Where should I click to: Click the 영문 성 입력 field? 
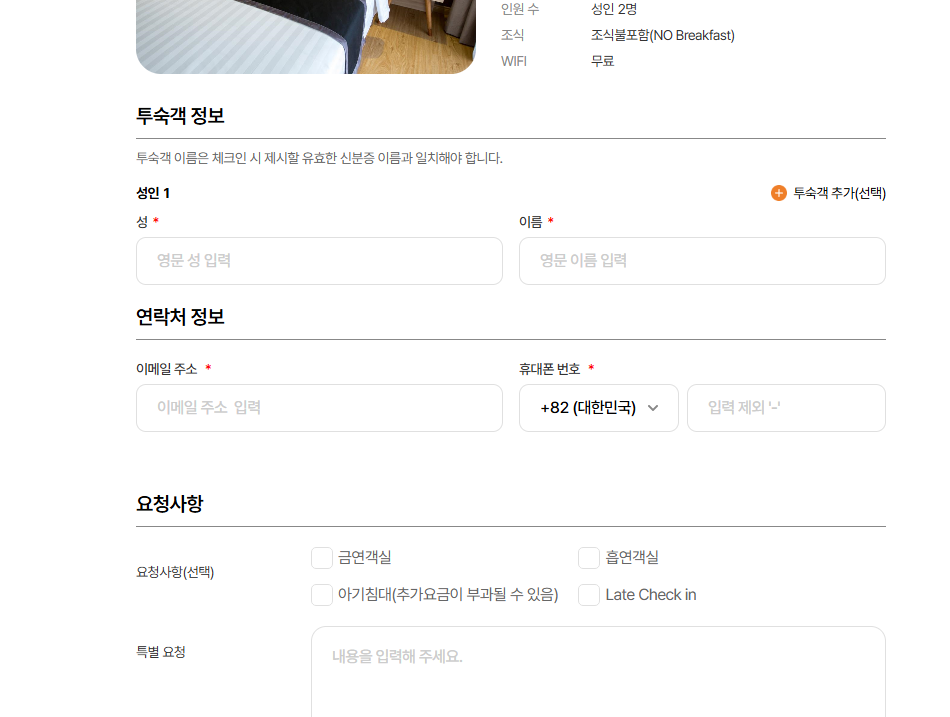[319, 261]
